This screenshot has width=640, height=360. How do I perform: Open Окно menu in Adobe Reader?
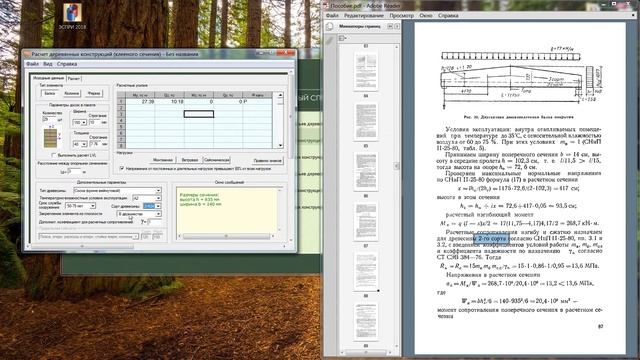point(426,16)
